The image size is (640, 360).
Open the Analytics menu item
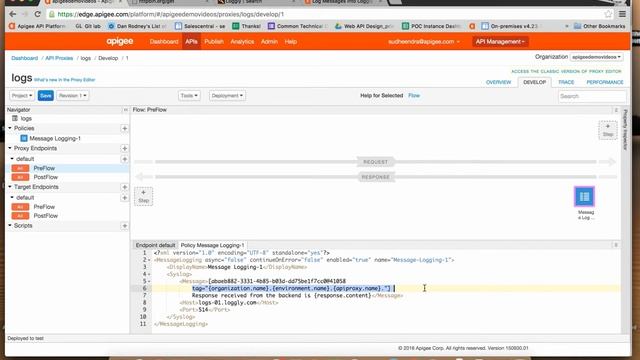(242, 42)
